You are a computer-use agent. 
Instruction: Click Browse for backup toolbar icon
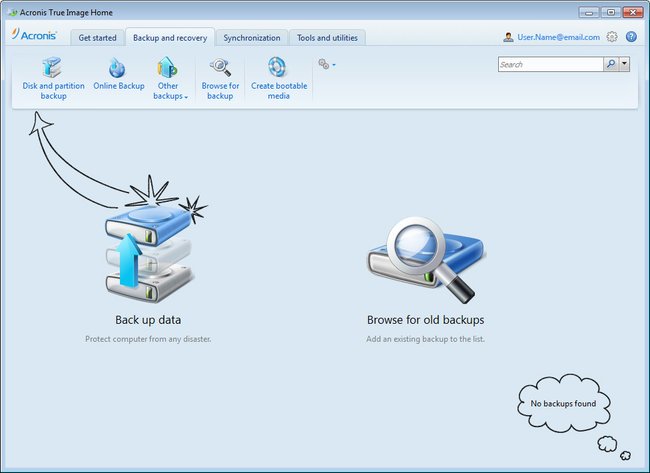pyautogui.click(x=220, y=68)
